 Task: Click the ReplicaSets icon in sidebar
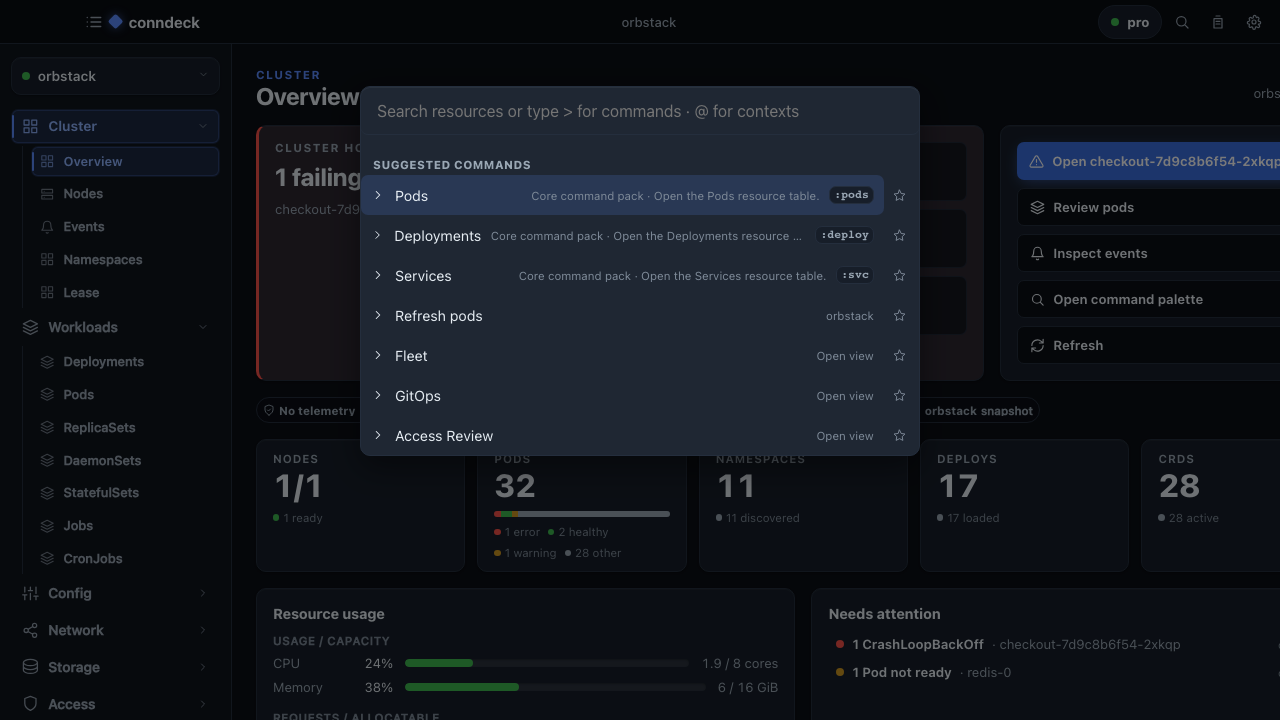coord(47,428)
